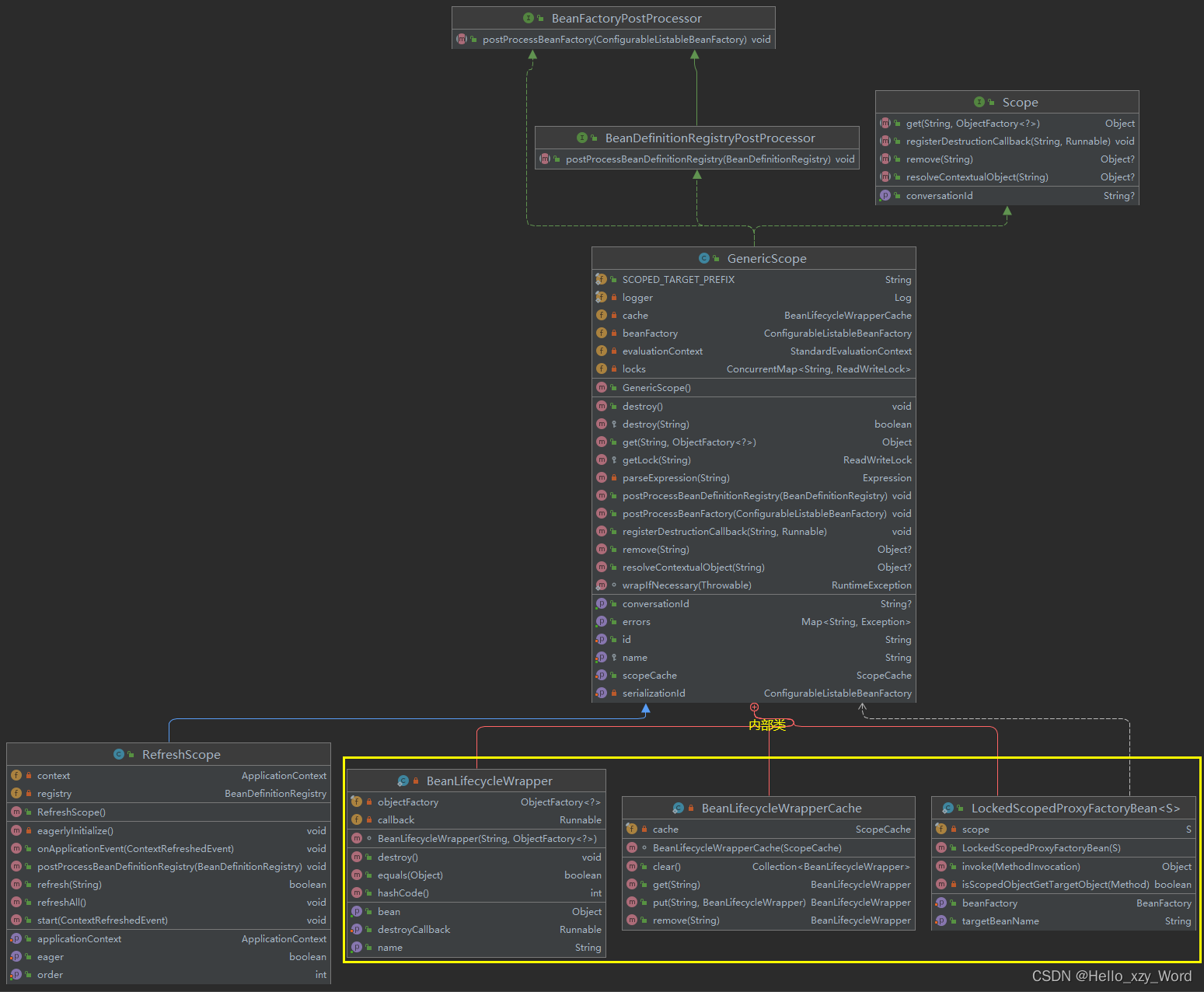Click the field icon of logger row

point(601,297)
